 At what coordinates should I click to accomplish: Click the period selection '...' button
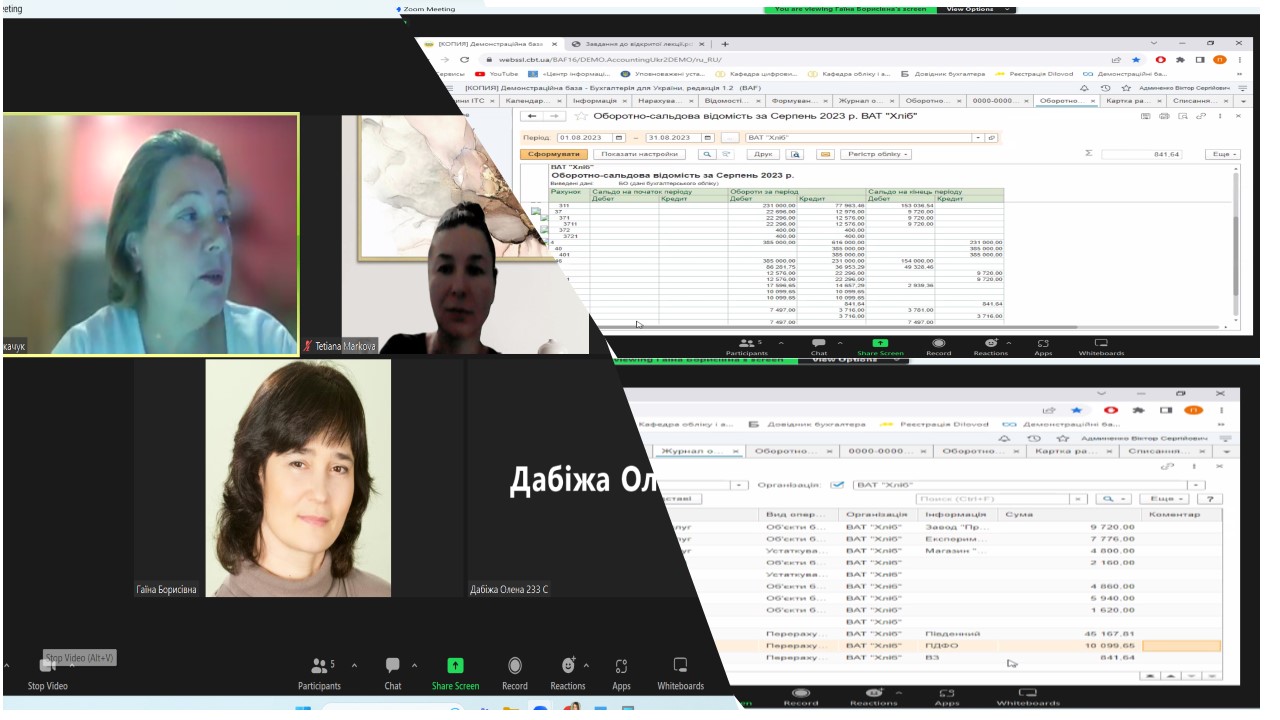coord(730,137)
